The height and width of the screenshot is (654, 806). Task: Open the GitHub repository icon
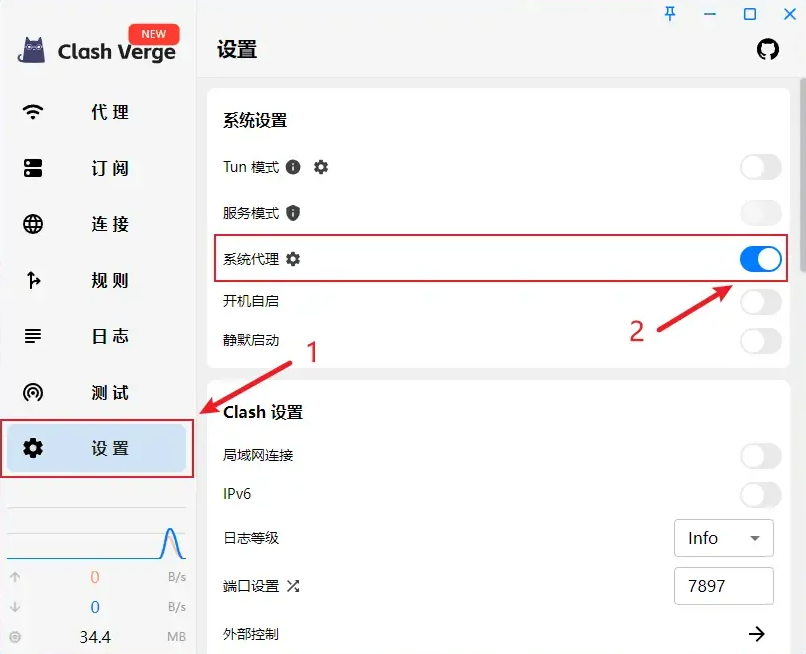click(x=767, y=49)
